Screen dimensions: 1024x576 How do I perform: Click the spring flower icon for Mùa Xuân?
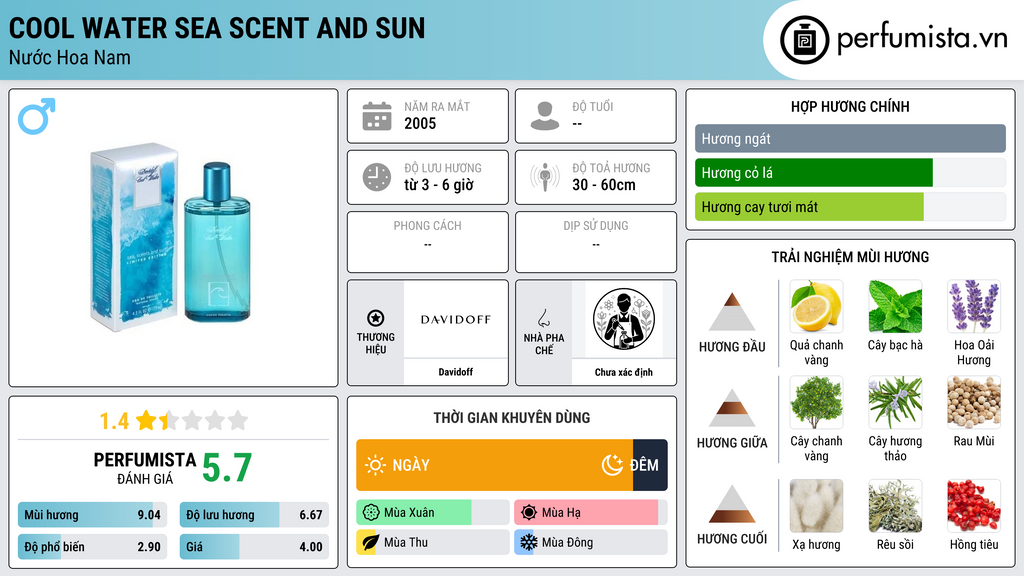pyautogui.click(x=371, y=513)
